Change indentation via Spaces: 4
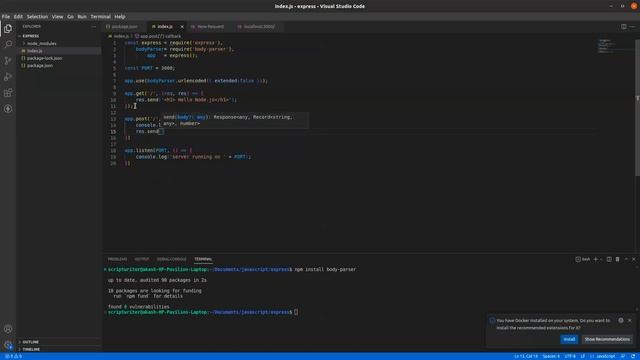This screenshot has height=360, width=640. (x=551, y=356)
